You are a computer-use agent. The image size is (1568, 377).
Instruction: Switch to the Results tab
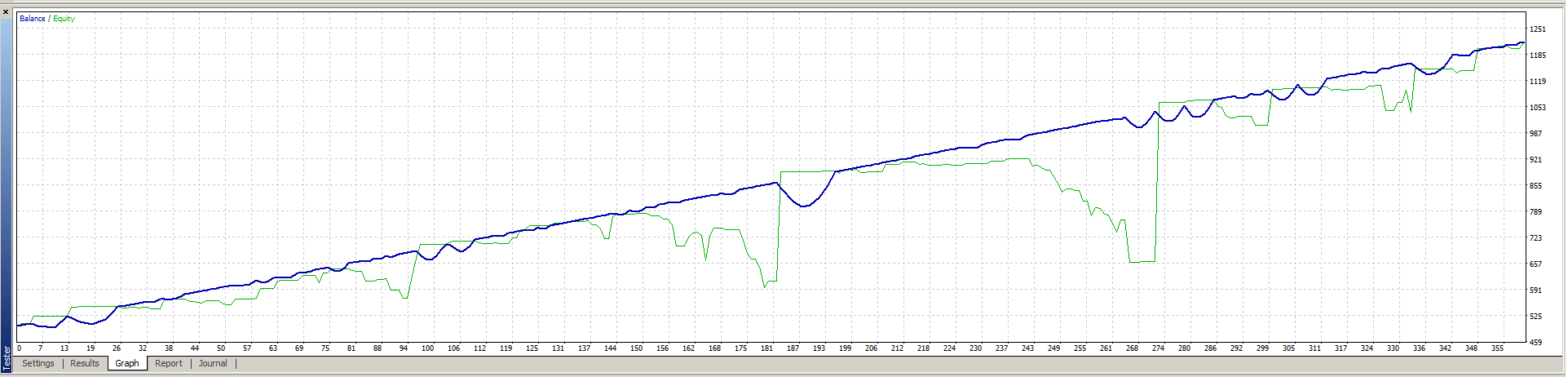click(x=85, y=363)
